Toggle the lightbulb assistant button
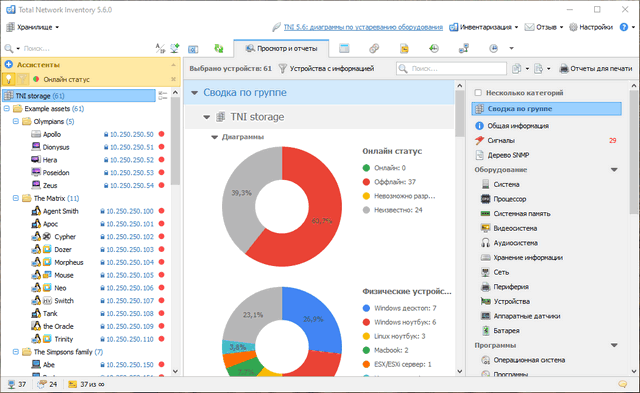Screen dimensions: 640x393 9,79
